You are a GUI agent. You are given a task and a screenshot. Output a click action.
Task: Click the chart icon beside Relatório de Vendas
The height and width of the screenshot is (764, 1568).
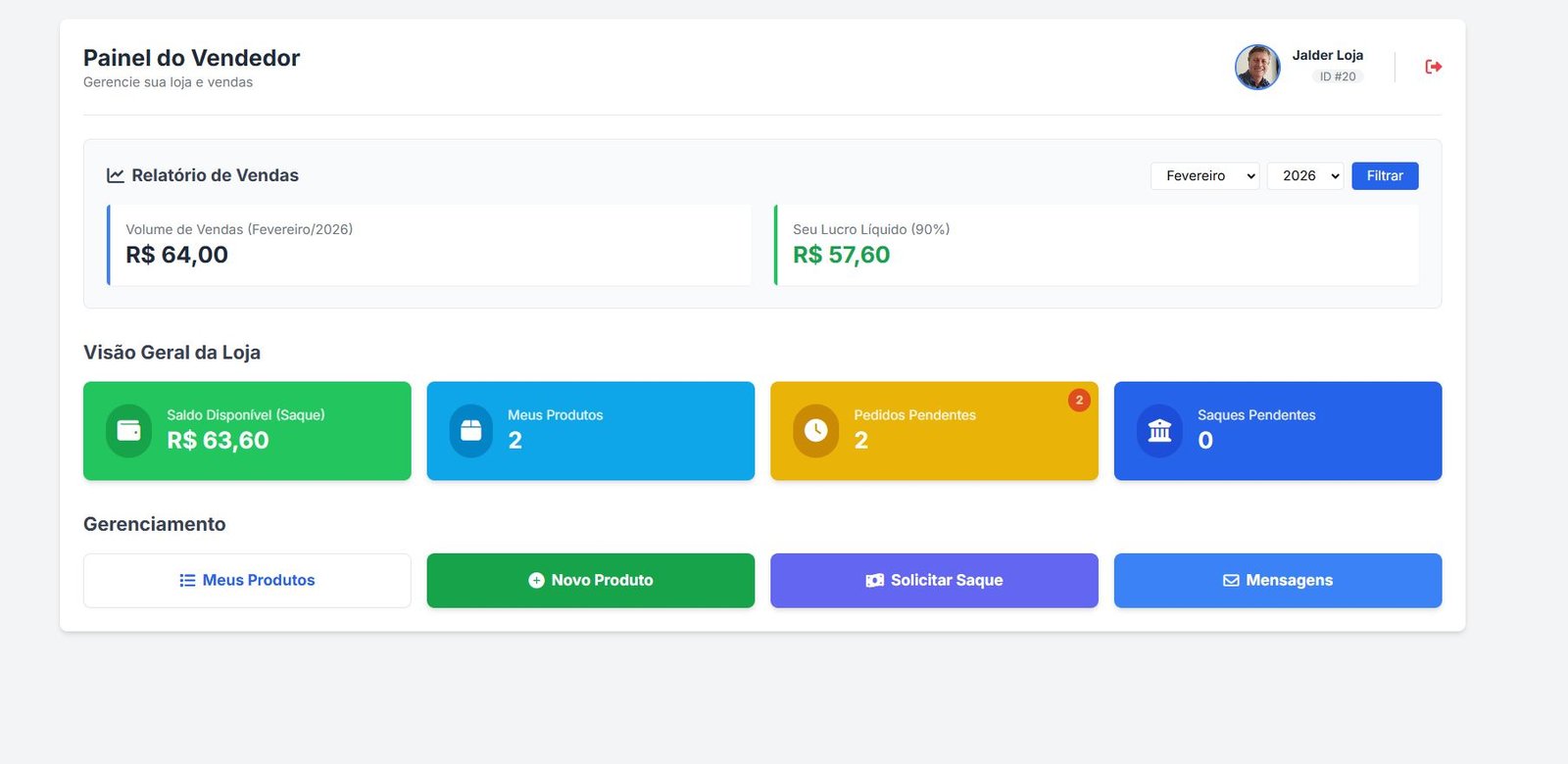pyautogui.click(x=116, y=175)
